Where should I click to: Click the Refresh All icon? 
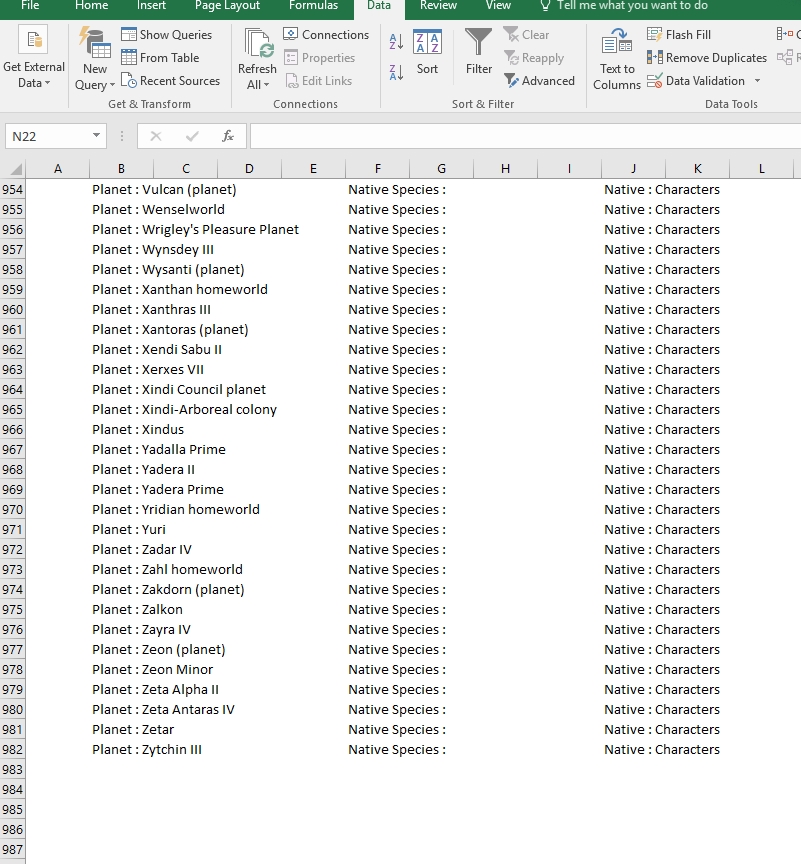click(259, 44)
